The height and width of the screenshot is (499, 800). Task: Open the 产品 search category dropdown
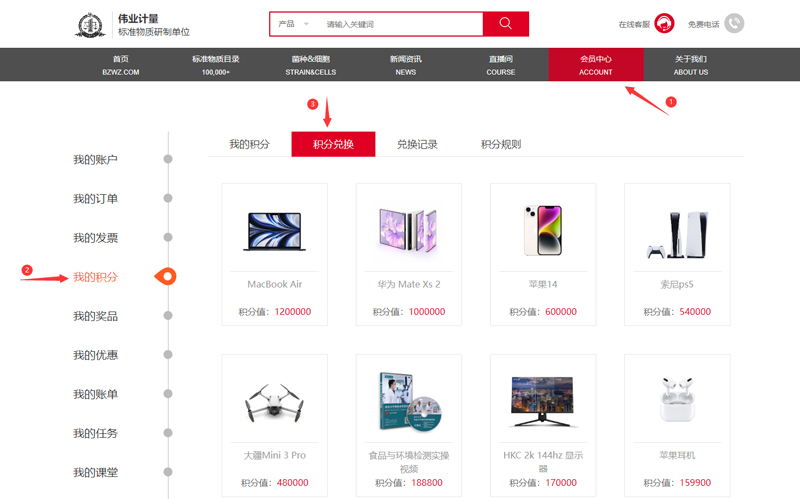pos(294,24)
